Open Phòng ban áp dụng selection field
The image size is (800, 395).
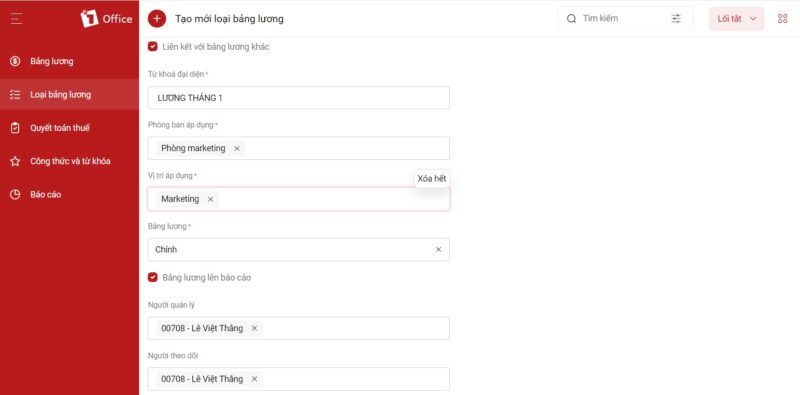coord(298,148)
